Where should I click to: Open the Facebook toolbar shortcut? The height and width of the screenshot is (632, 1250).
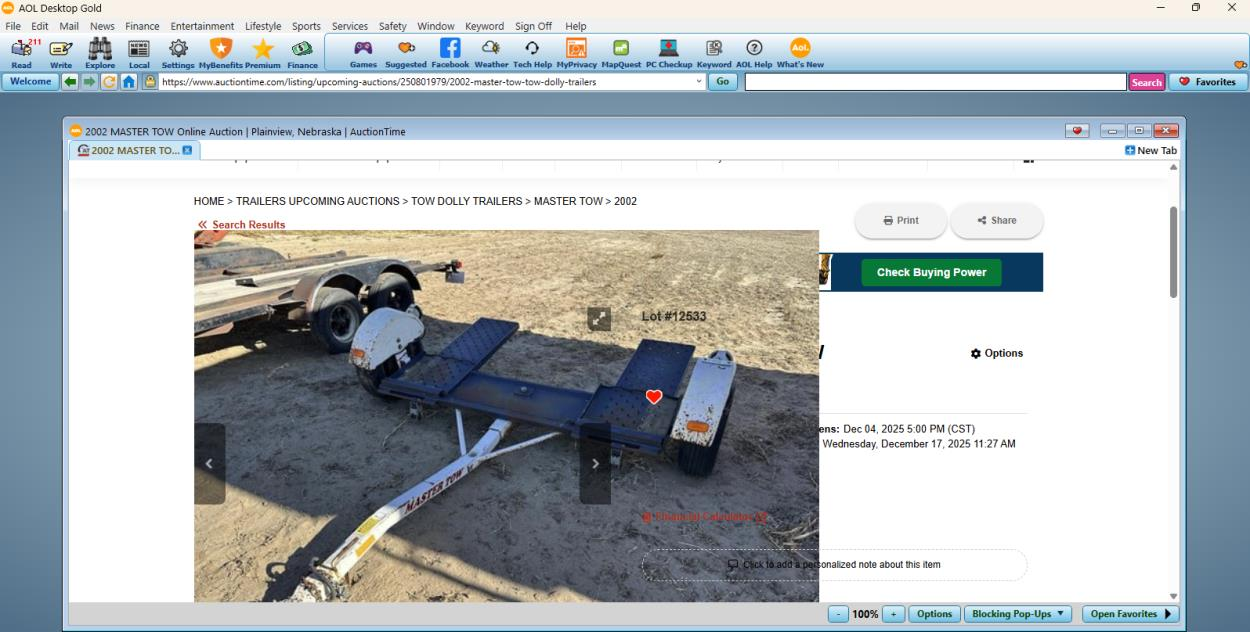[x=450, y=52]
